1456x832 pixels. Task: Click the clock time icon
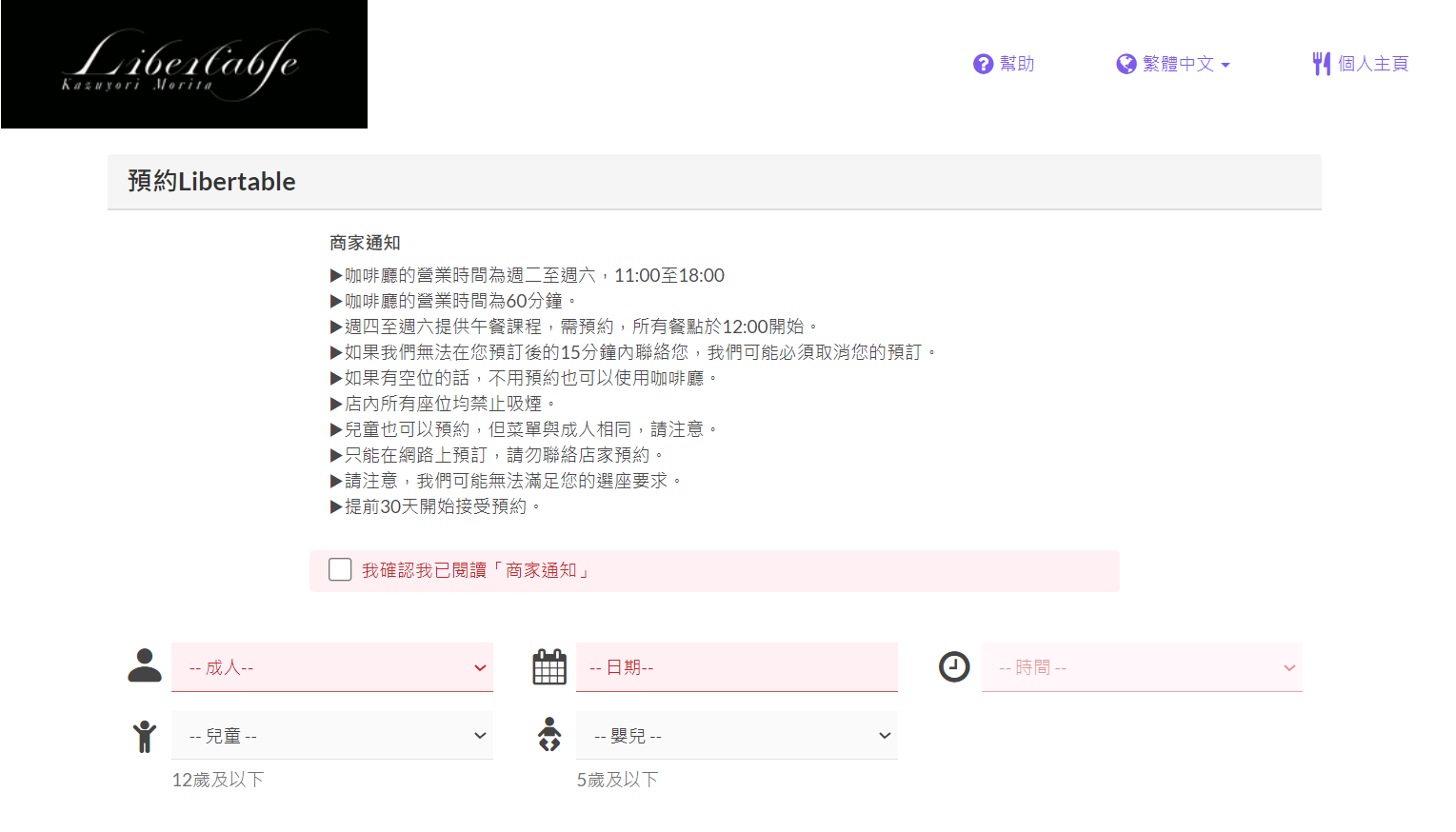coord(954,666)
